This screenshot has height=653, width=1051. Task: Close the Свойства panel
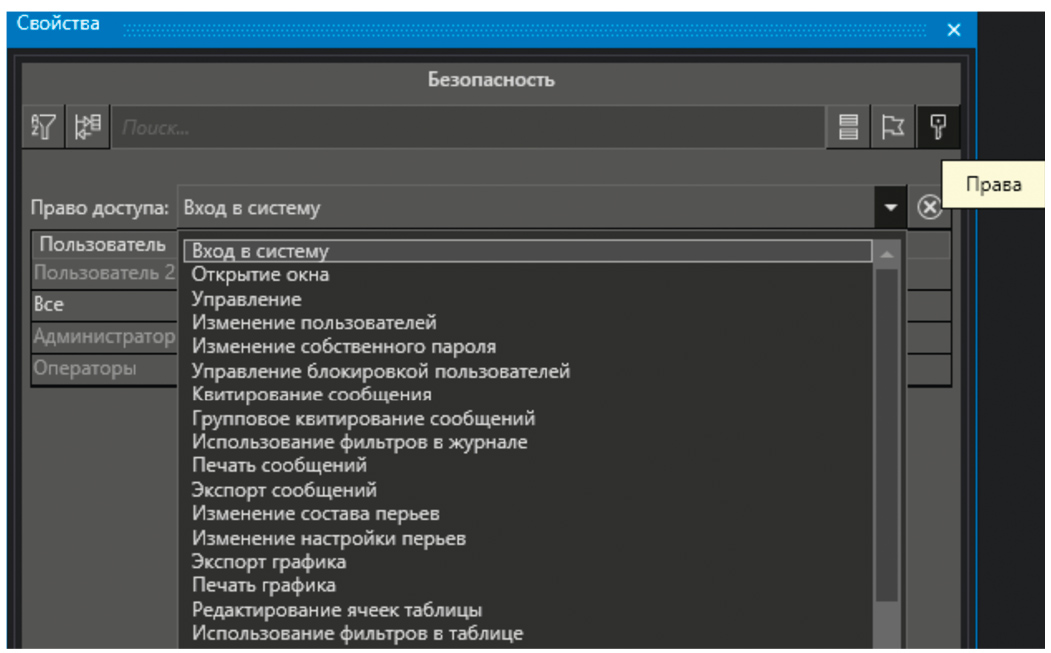953,30
